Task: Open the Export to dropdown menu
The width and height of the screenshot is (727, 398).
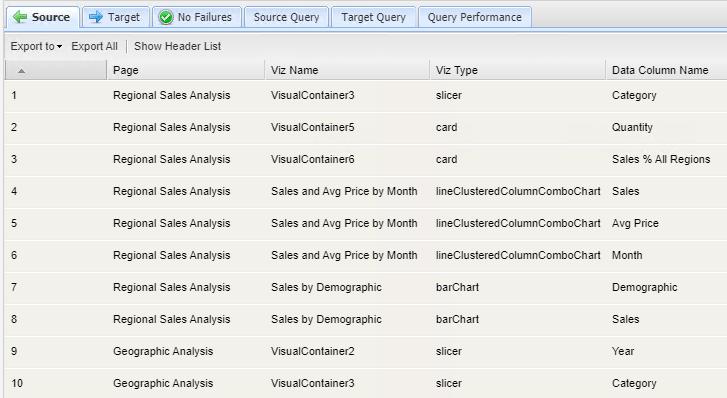Action: [x=36, y=46]
